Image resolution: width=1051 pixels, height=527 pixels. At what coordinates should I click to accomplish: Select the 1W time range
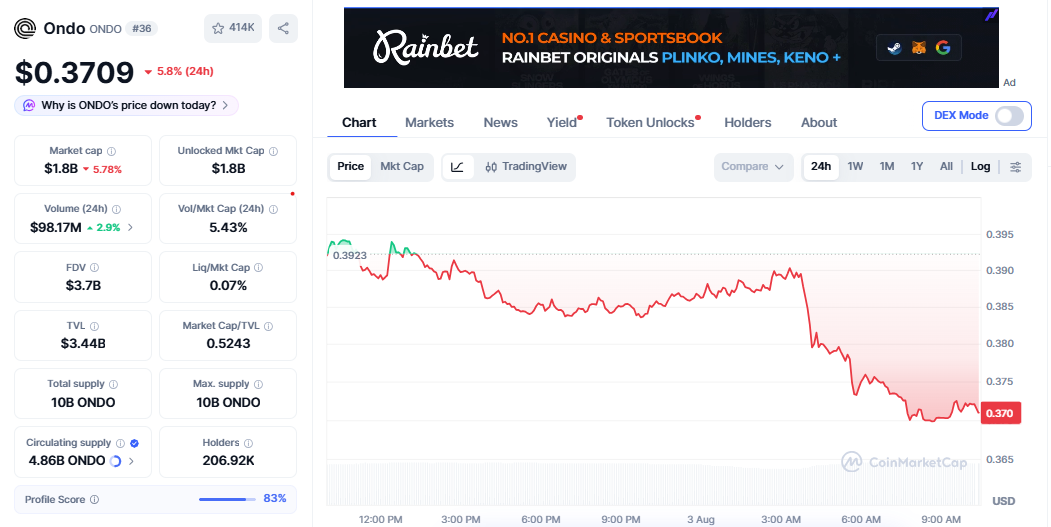point(855,167)
